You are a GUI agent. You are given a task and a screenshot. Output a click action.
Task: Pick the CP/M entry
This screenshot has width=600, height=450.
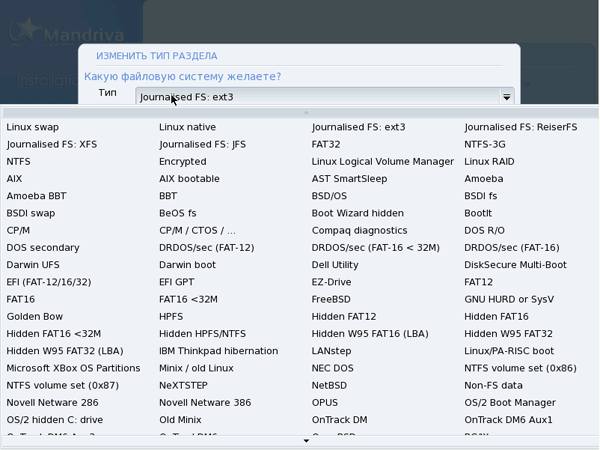tap(18, 230)
